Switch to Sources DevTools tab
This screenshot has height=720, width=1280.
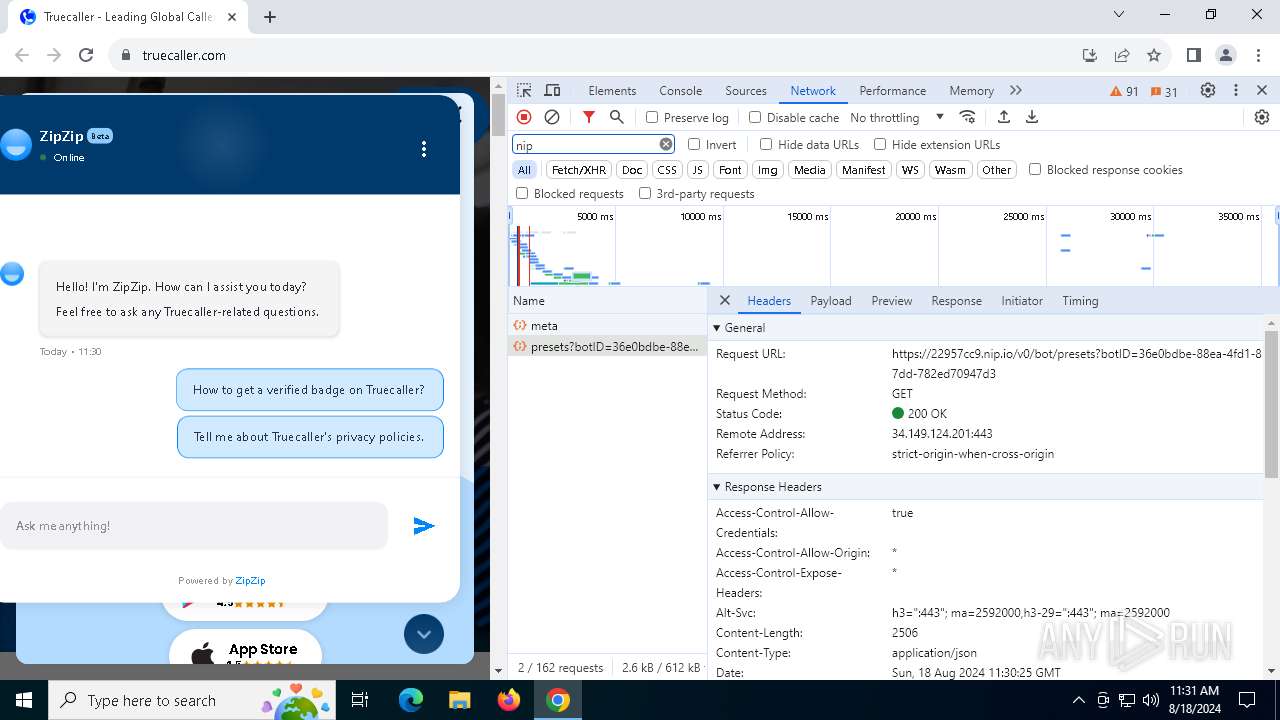click(746, 90)
